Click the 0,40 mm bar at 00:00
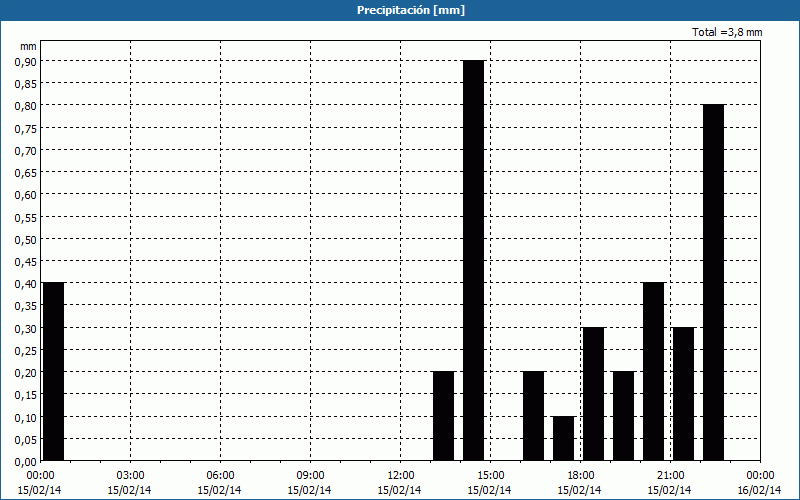 [x=54, y=371]
